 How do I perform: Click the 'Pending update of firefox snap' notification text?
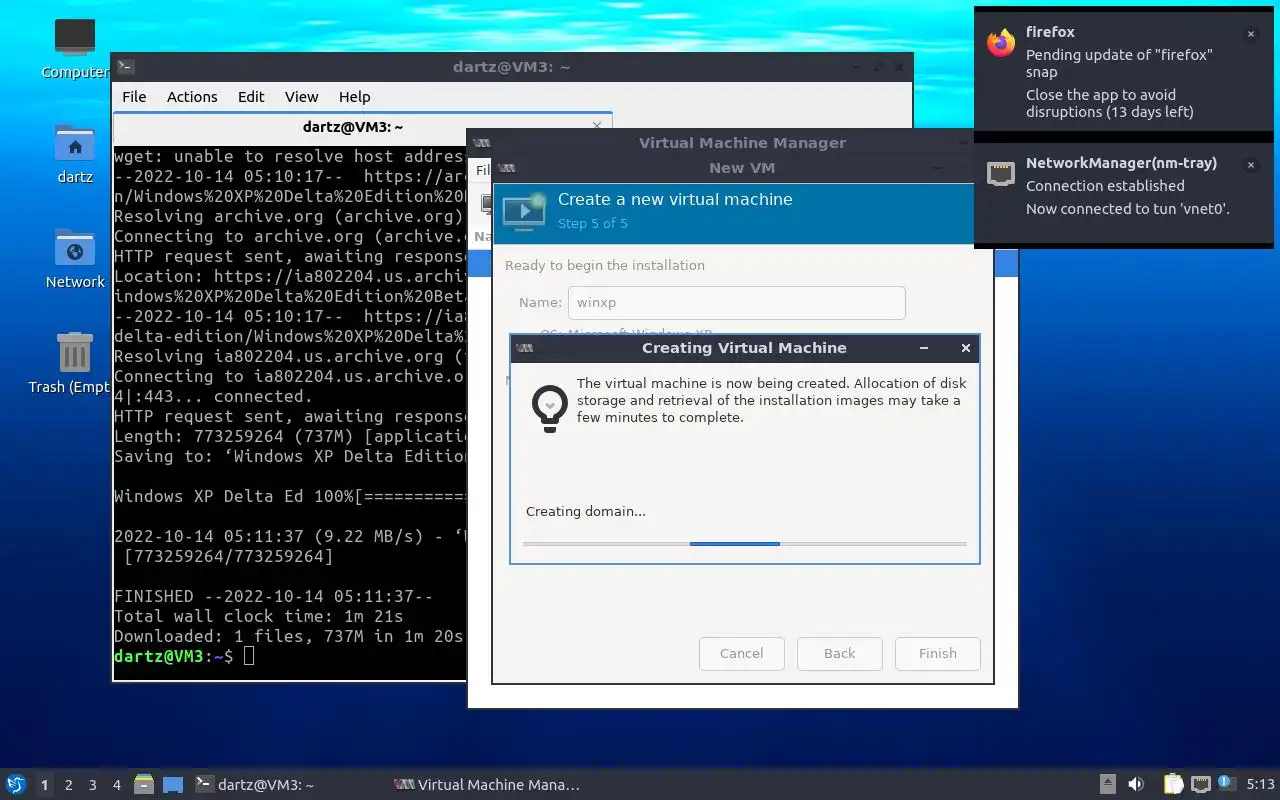1119,63
